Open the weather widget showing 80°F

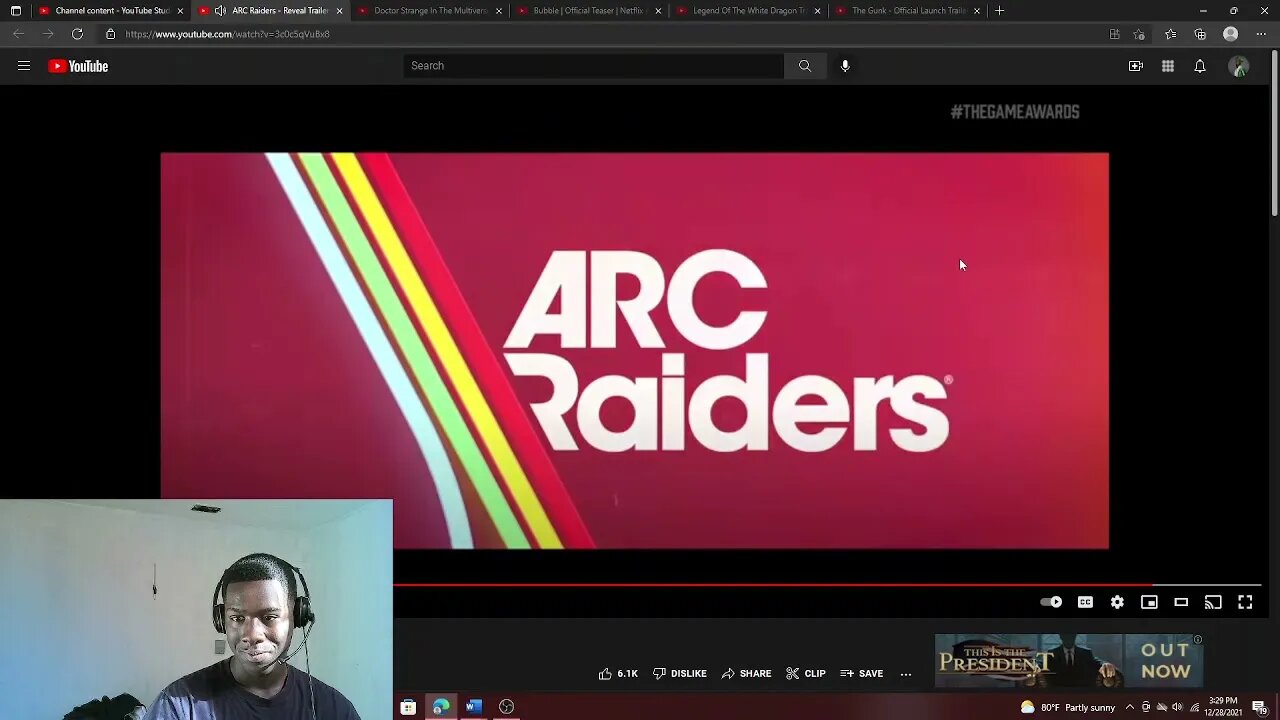tap(1068, 707)
